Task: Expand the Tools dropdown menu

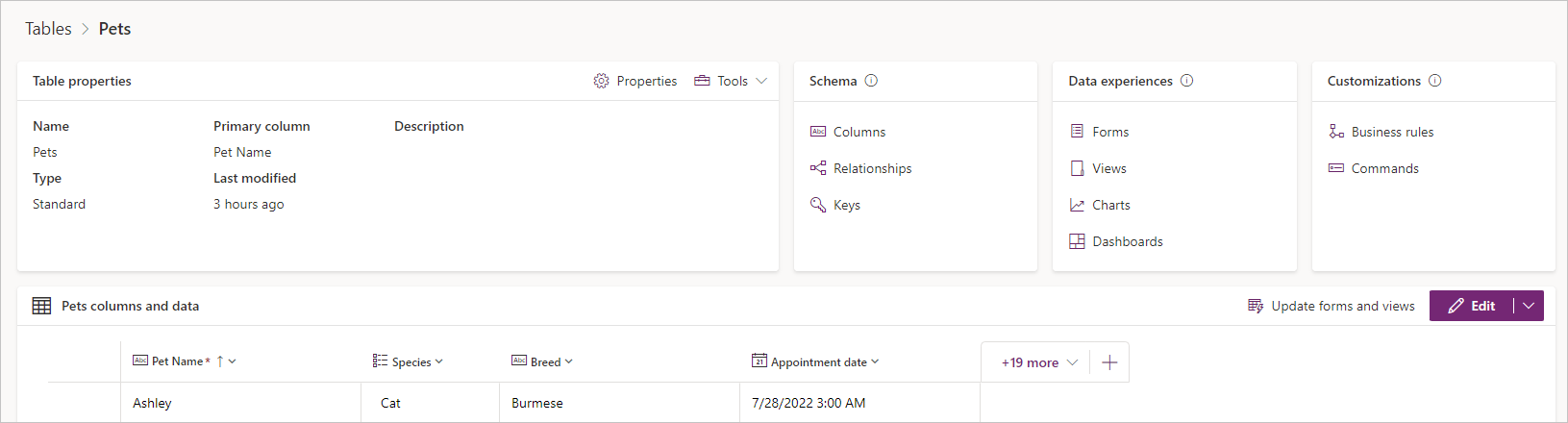Action: (732, 81)
